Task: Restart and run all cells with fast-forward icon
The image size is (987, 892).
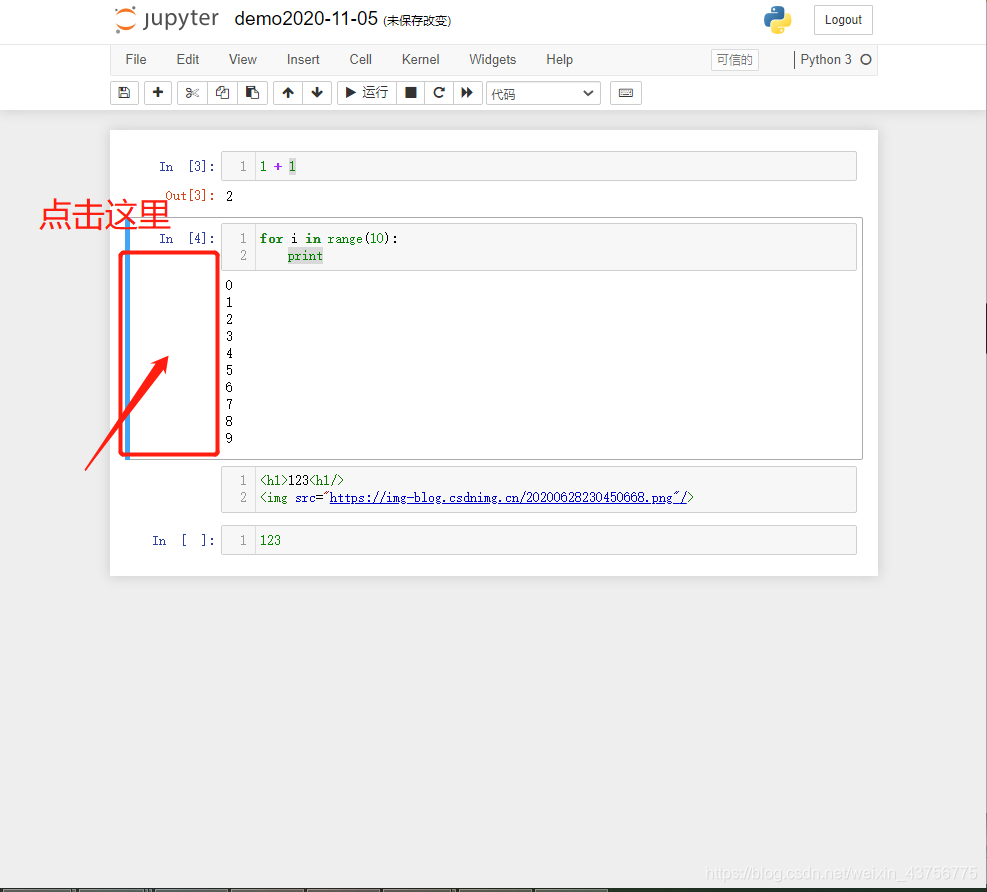Action: pos(468,92)
